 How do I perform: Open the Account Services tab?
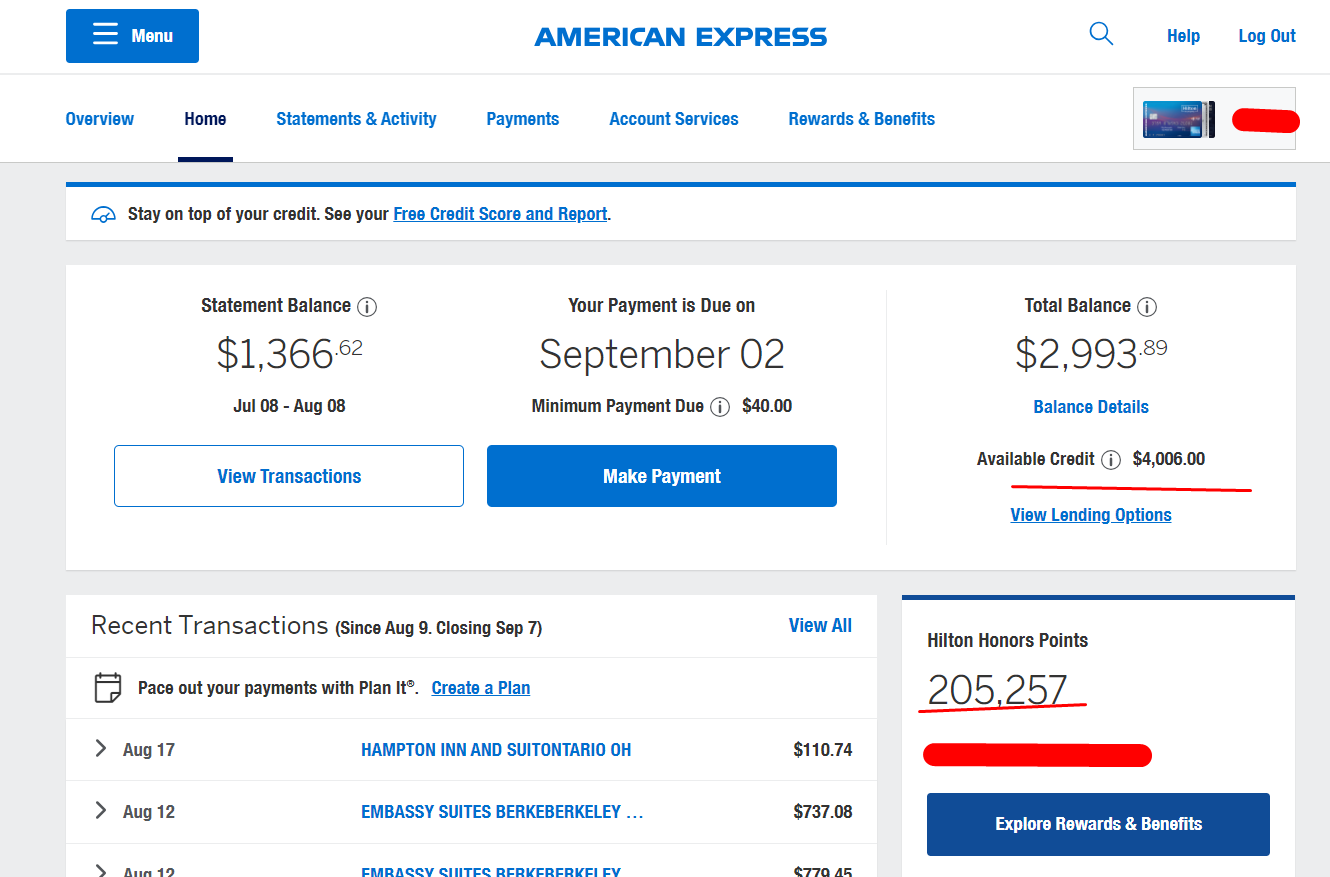(674, 119)
